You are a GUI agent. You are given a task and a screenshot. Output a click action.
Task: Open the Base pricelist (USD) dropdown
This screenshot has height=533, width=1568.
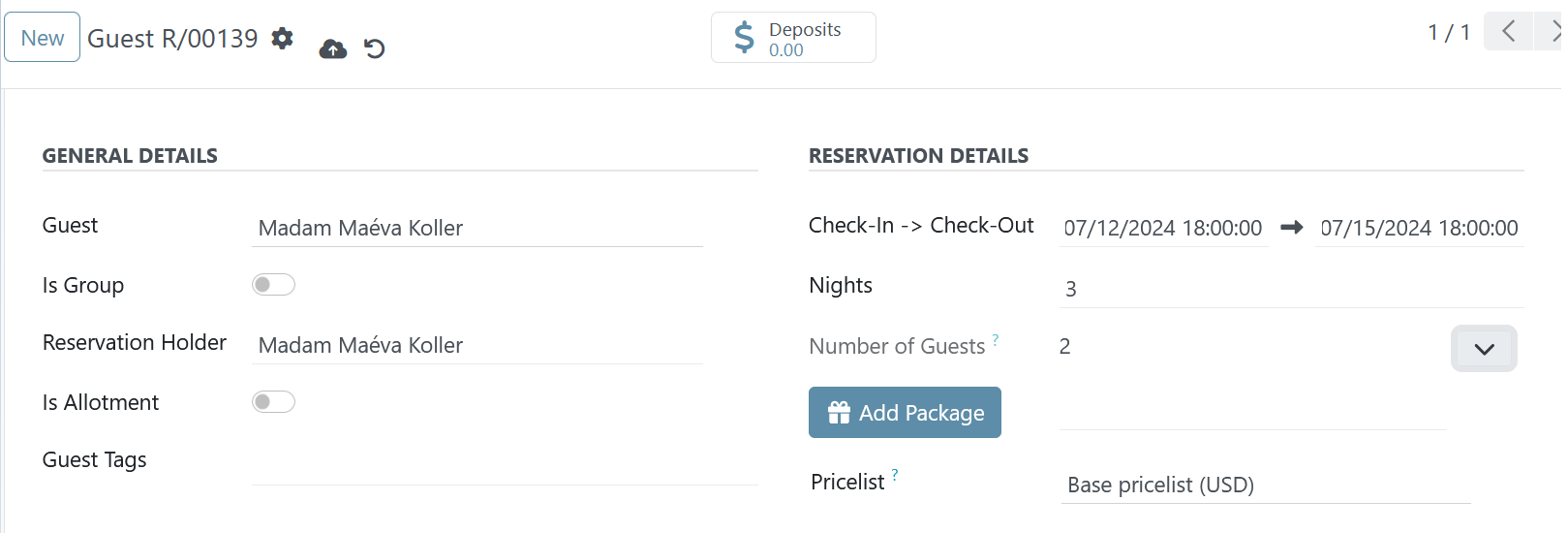click(x=1266, y=485)
